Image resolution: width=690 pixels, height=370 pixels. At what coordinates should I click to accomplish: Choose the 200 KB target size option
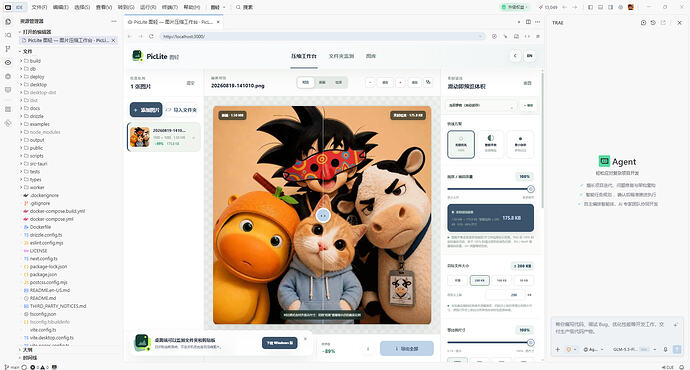click(x=480, y=280)
